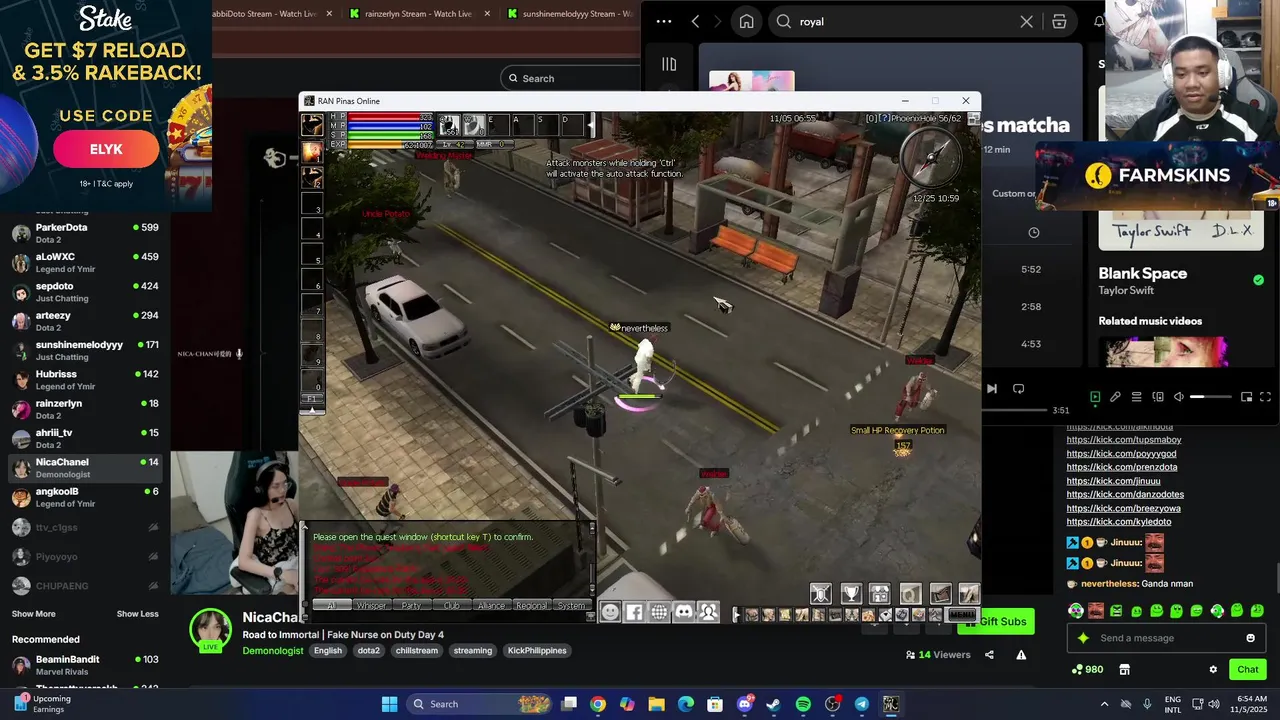
Task: Open Your Library icon in Spotify
Action: (669, 64)
